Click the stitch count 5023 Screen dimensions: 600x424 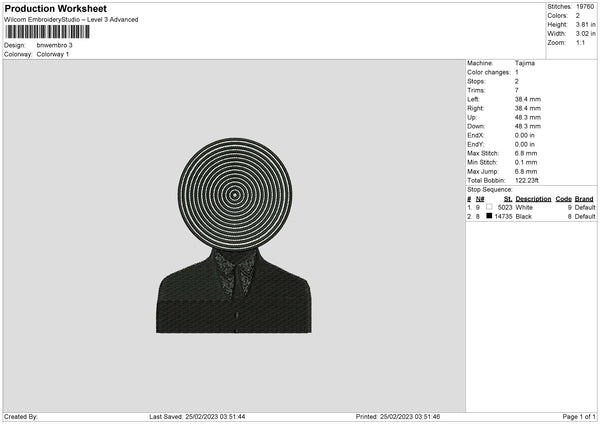505,207
